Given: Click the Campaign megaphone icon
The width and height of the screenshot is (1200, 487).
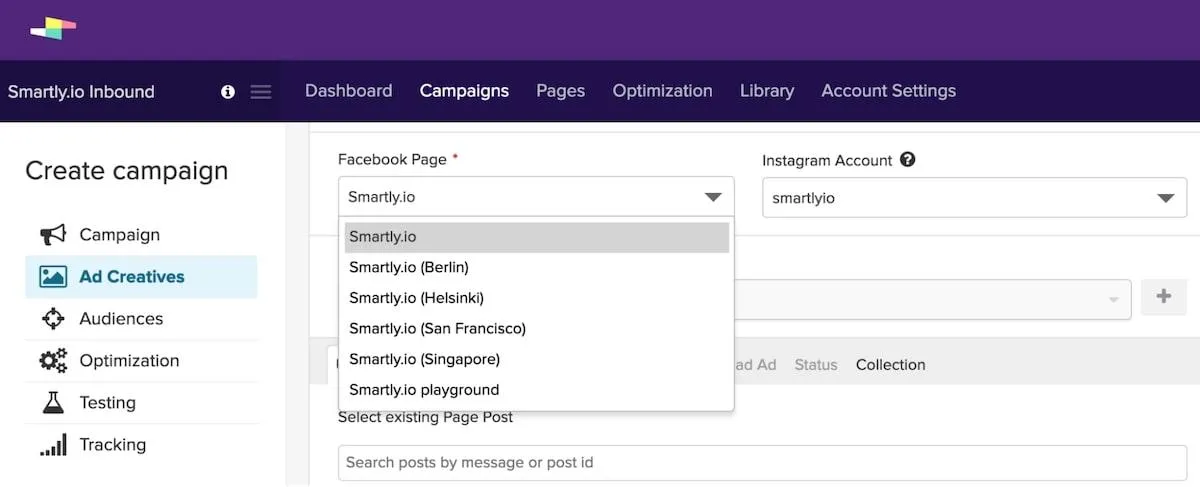Looking at the screenshot, I should (x=53, y=235).
